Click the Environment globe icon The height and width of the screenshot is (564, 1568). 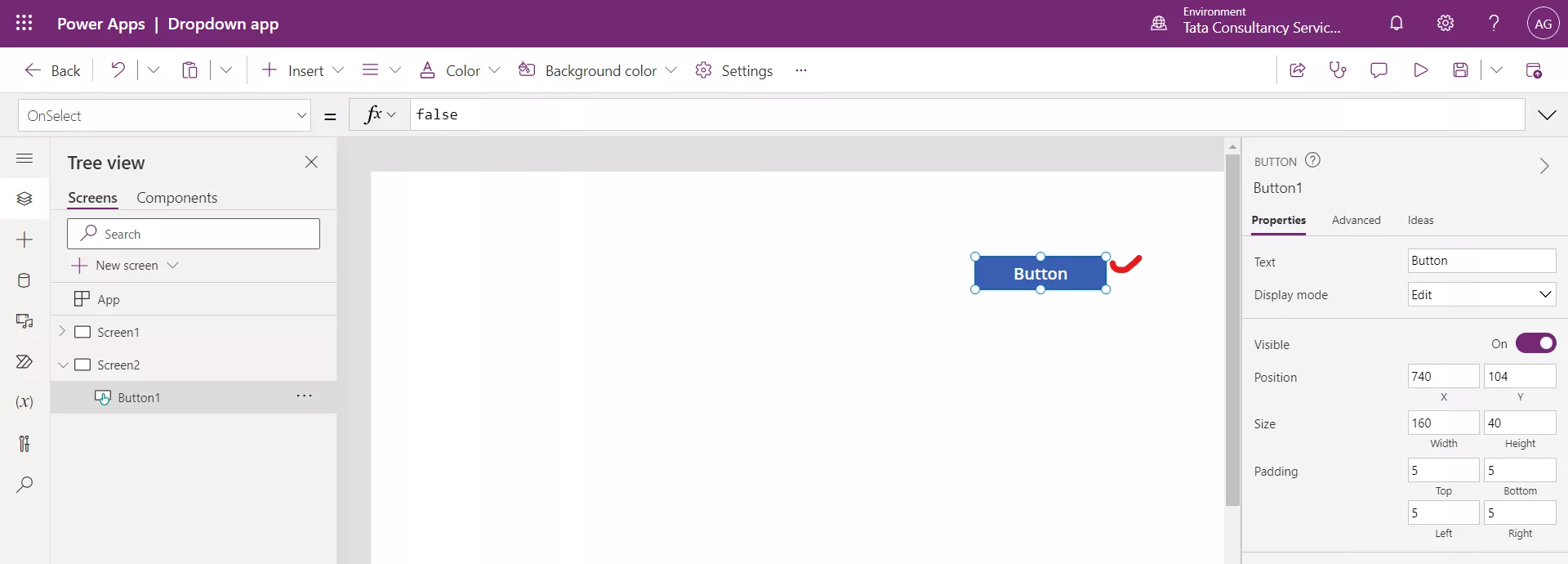1159,23
